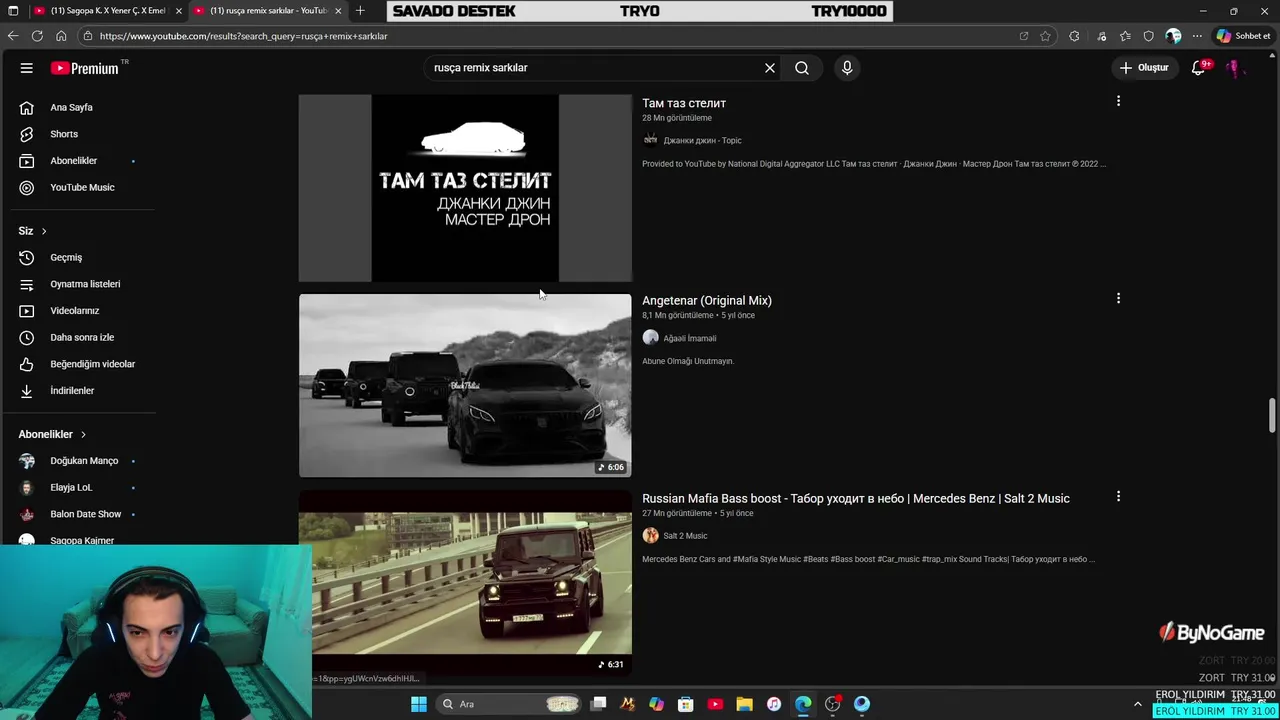Click the magnifier search button

pos(802,68)
